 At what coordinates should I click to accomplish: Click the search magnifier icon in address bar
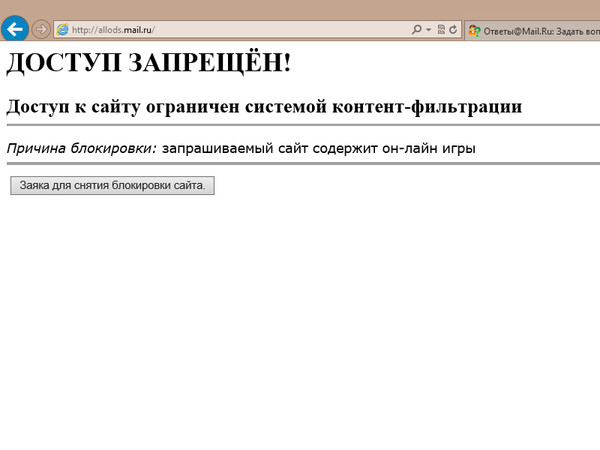pyautogui.click(x=417, y=29)
